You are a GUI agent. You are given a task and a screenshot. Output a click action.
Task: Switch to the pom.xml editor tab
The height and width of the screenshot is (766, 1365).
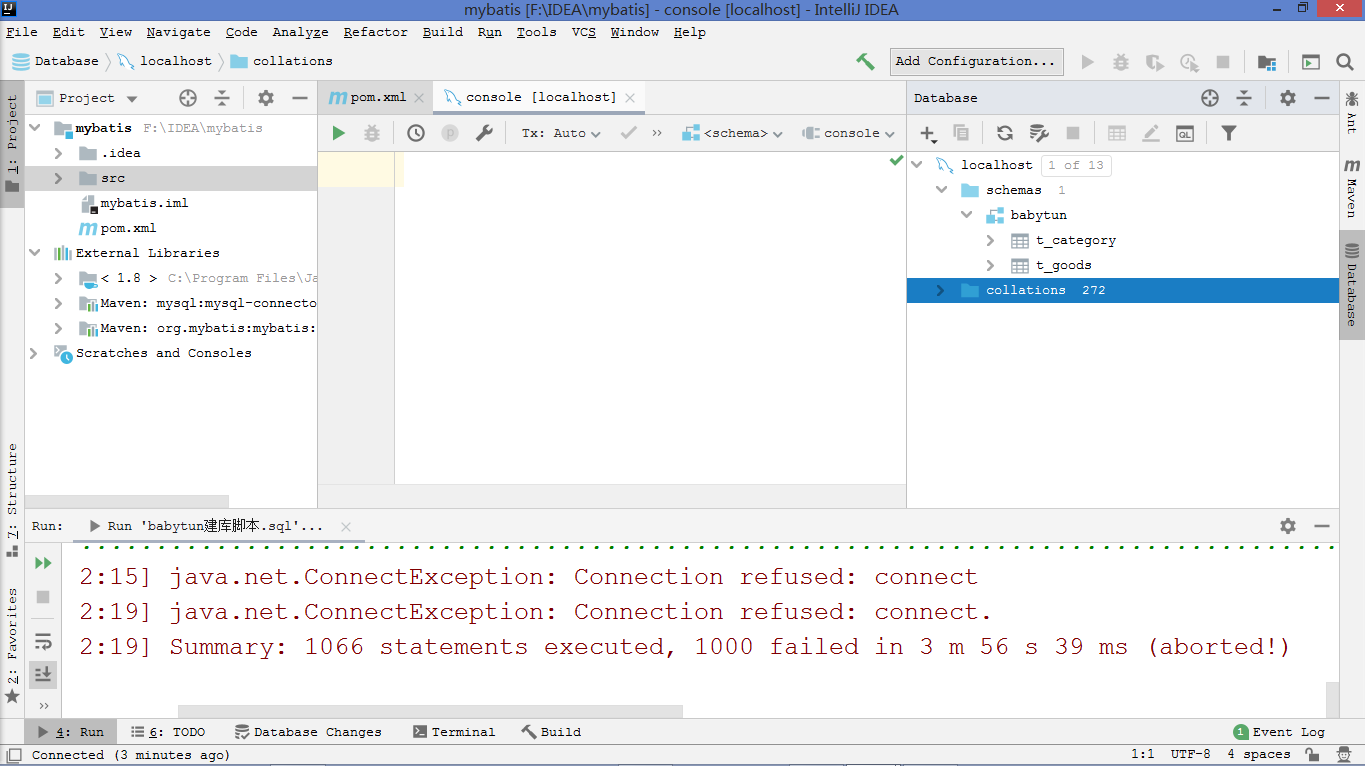click(376, 97)
